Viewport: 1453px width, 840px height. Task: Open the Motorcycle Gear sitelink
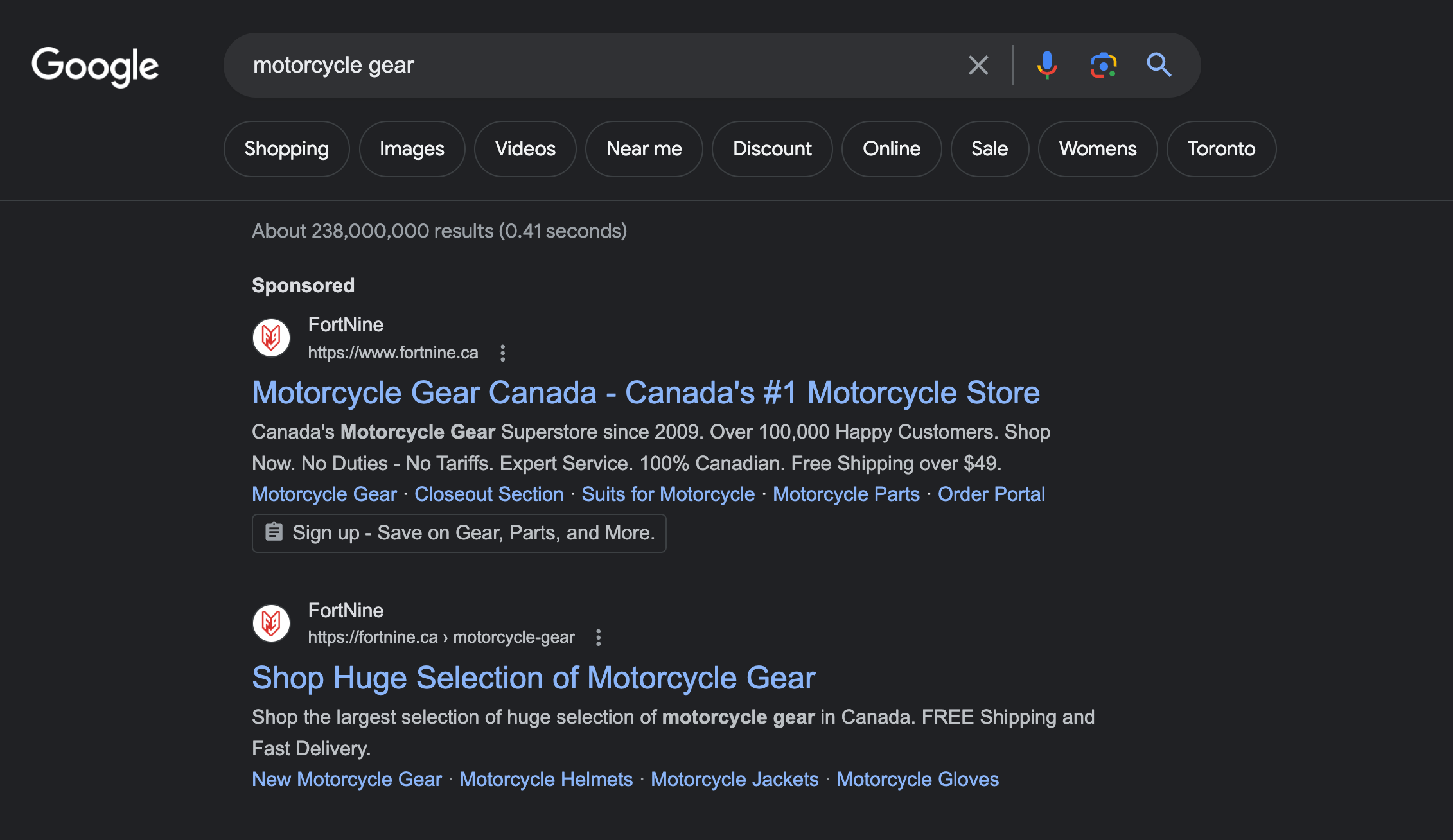(x=324, y=494)
